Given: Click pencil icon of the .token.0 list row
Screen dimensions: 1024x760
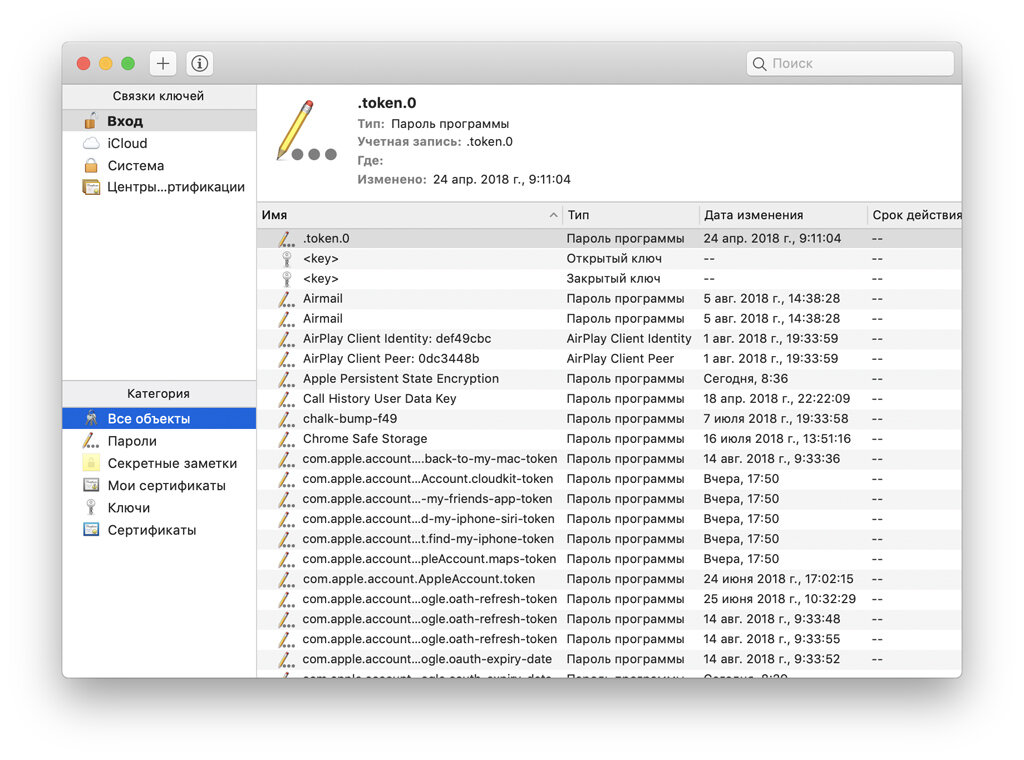Looking at the screenshot, I should point(286,238).
